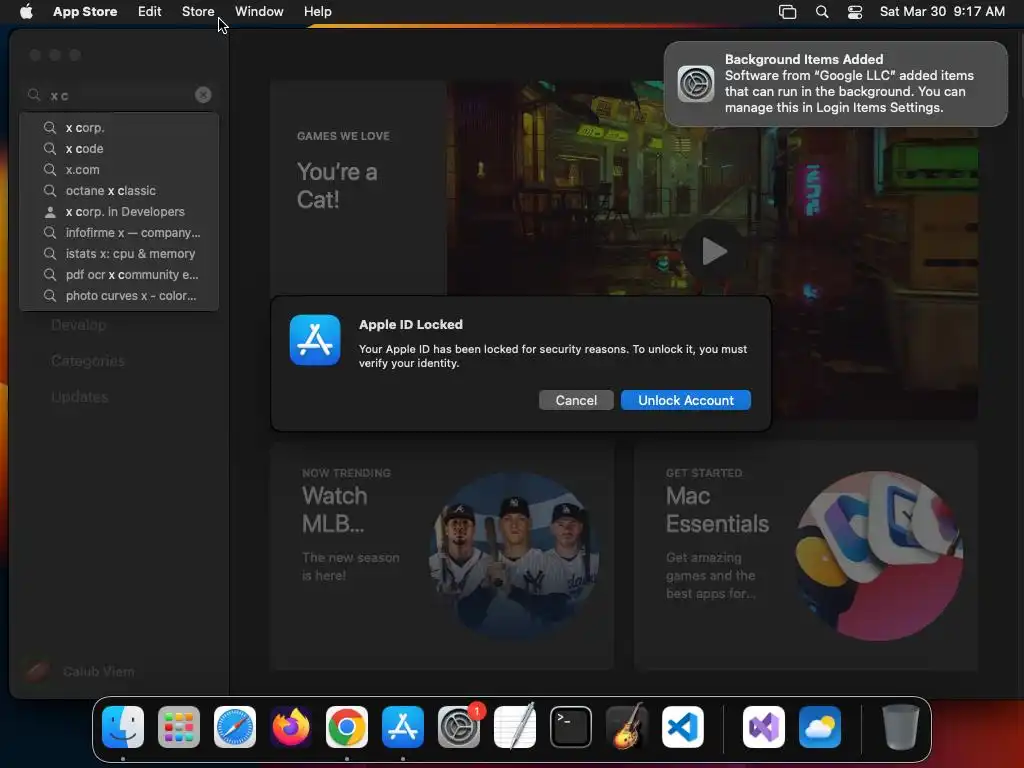The width and height of the screenshot is (1024, 768).
Task: Select "pdf ocr x community e..." suggestion
Action: [x=119, y=274]
